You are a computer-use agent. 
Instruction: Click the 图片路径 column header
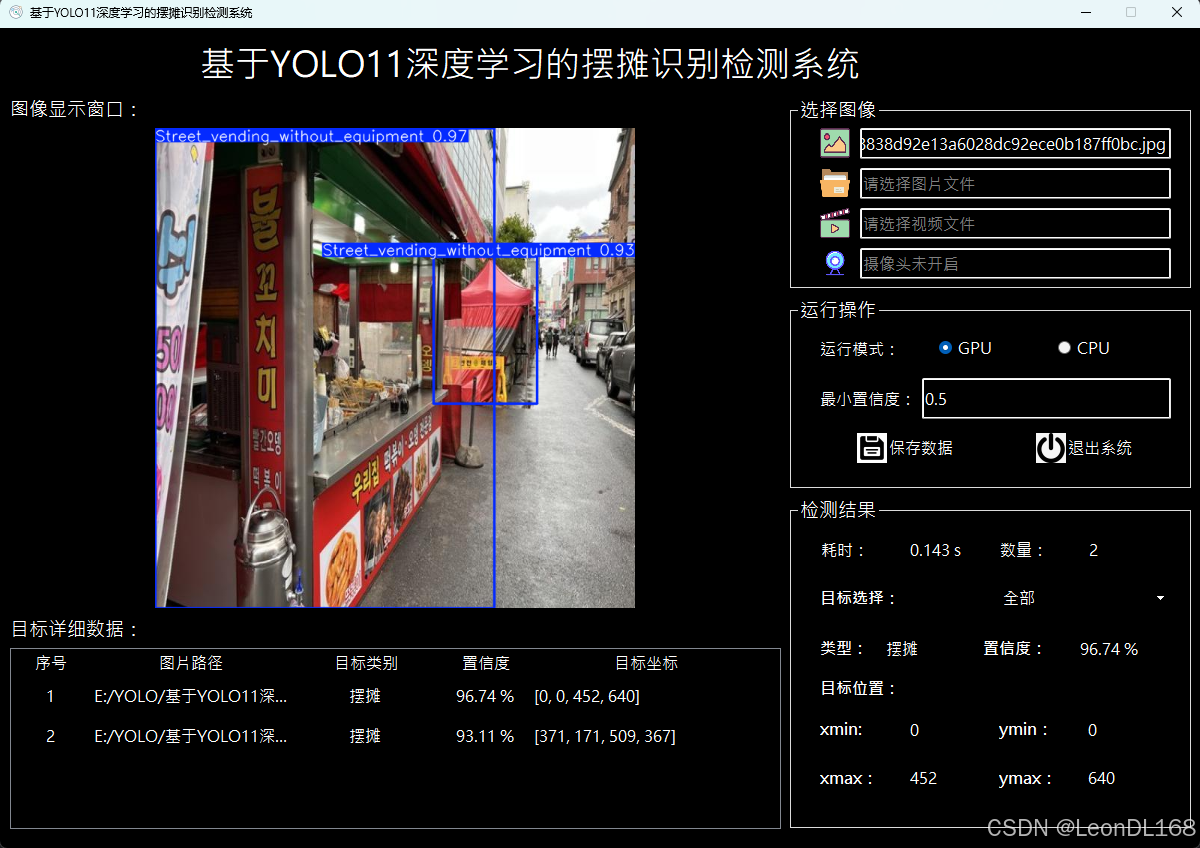pos(191,663)
